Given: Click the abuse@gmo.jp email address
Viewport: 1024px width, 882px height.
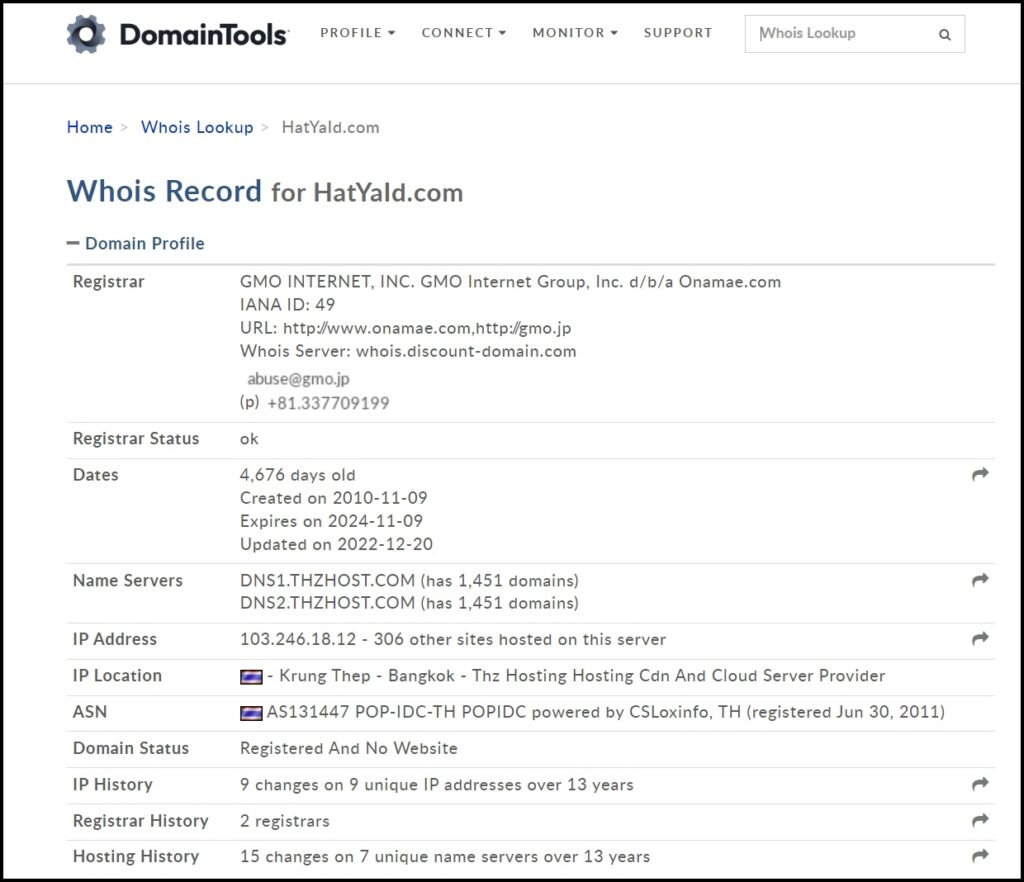Looking at the screenshot, I should pos(298,379).
